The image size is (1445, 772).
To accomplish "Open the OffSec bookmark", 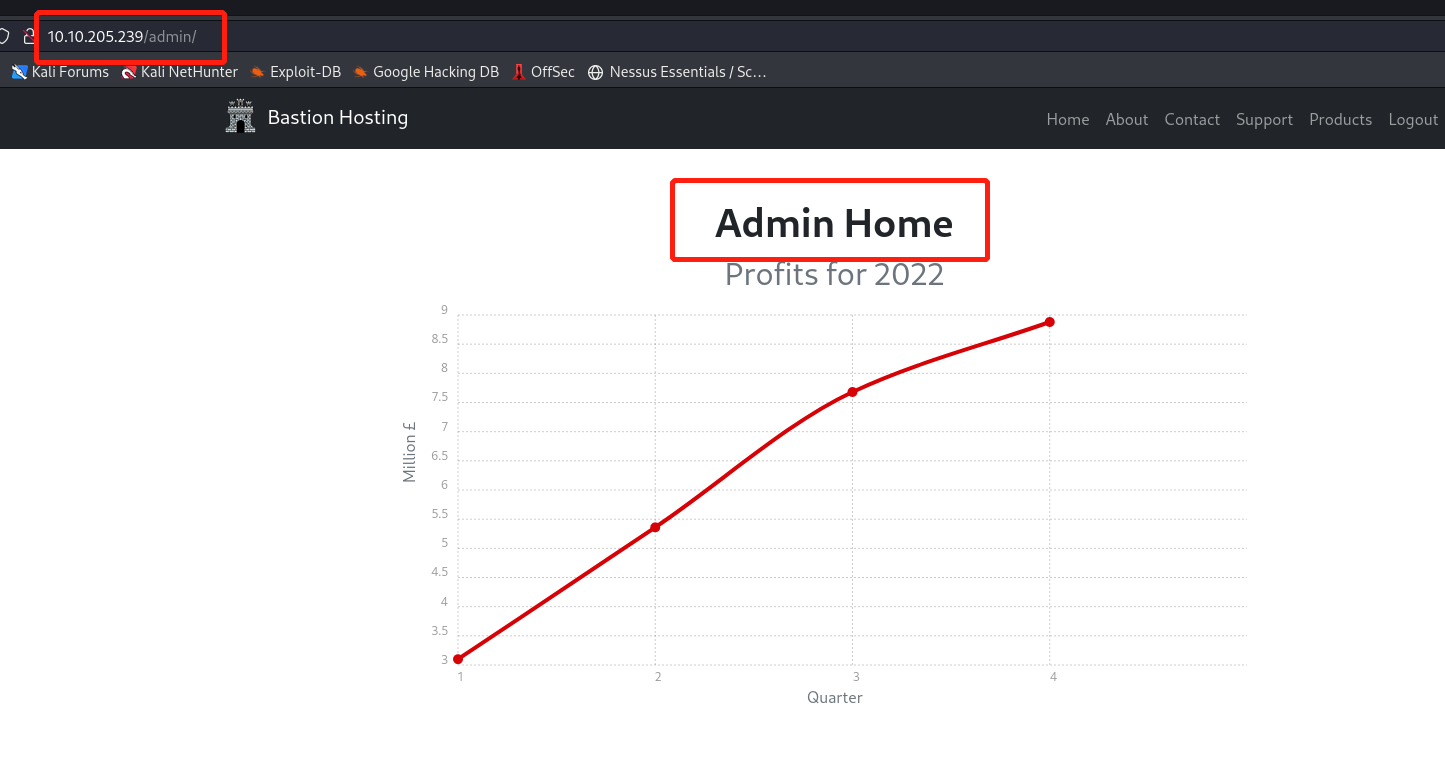I will pos(543,72).
